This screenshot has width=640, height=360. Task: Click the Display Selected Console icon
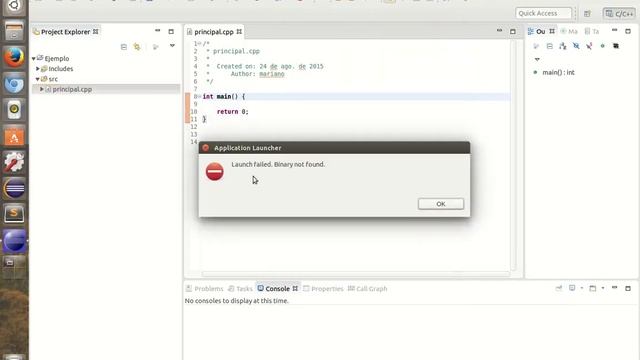(572, 288)
